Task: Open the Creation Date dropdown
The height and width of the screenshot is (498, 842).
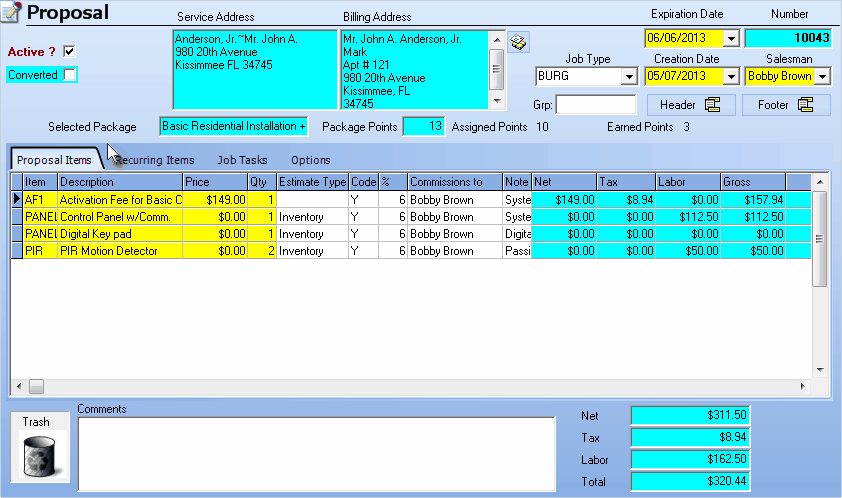Action: pyautogui.click(x=731, y=77)
